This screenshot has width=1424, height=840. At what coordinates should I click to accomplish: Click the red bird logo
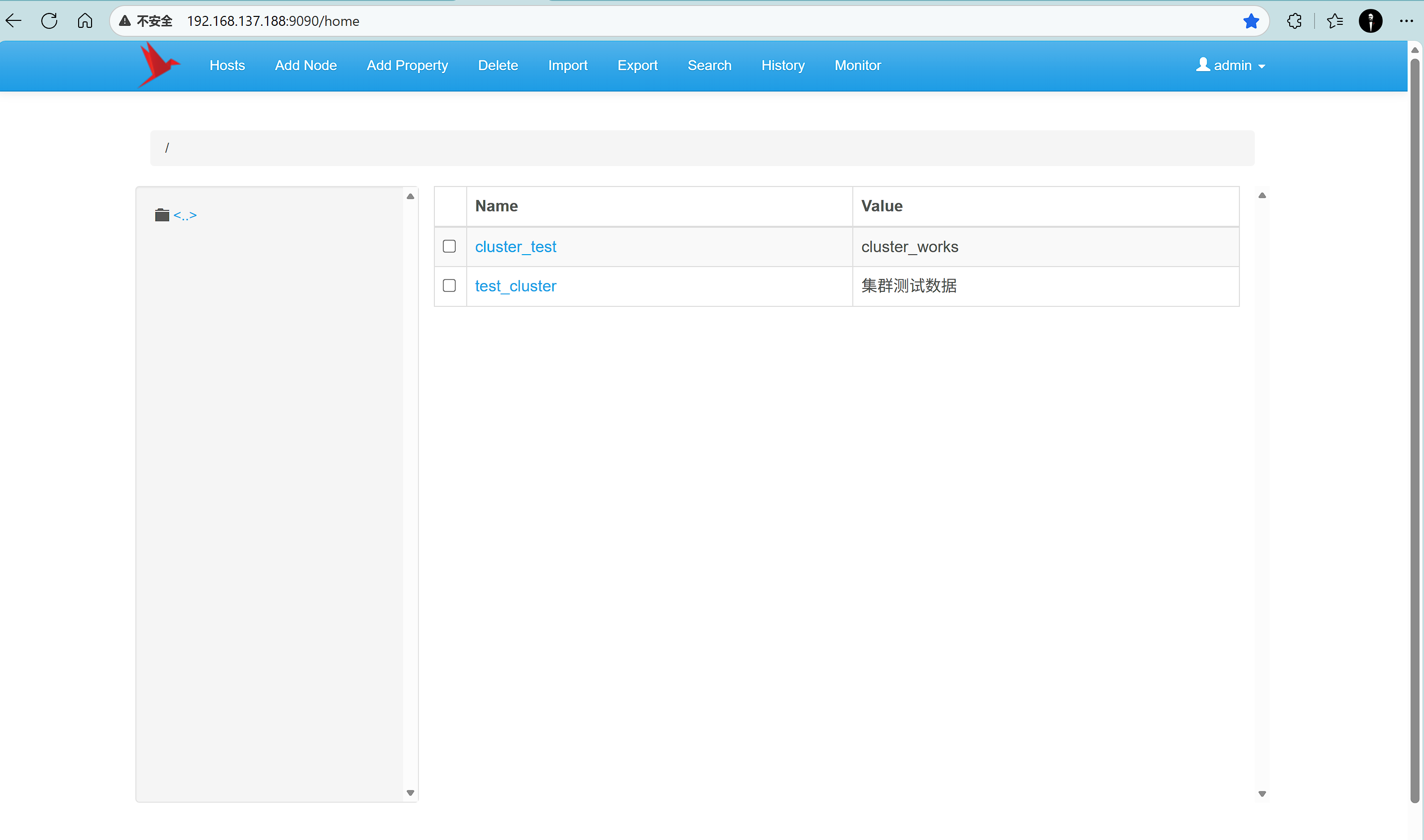coord(159,65)
